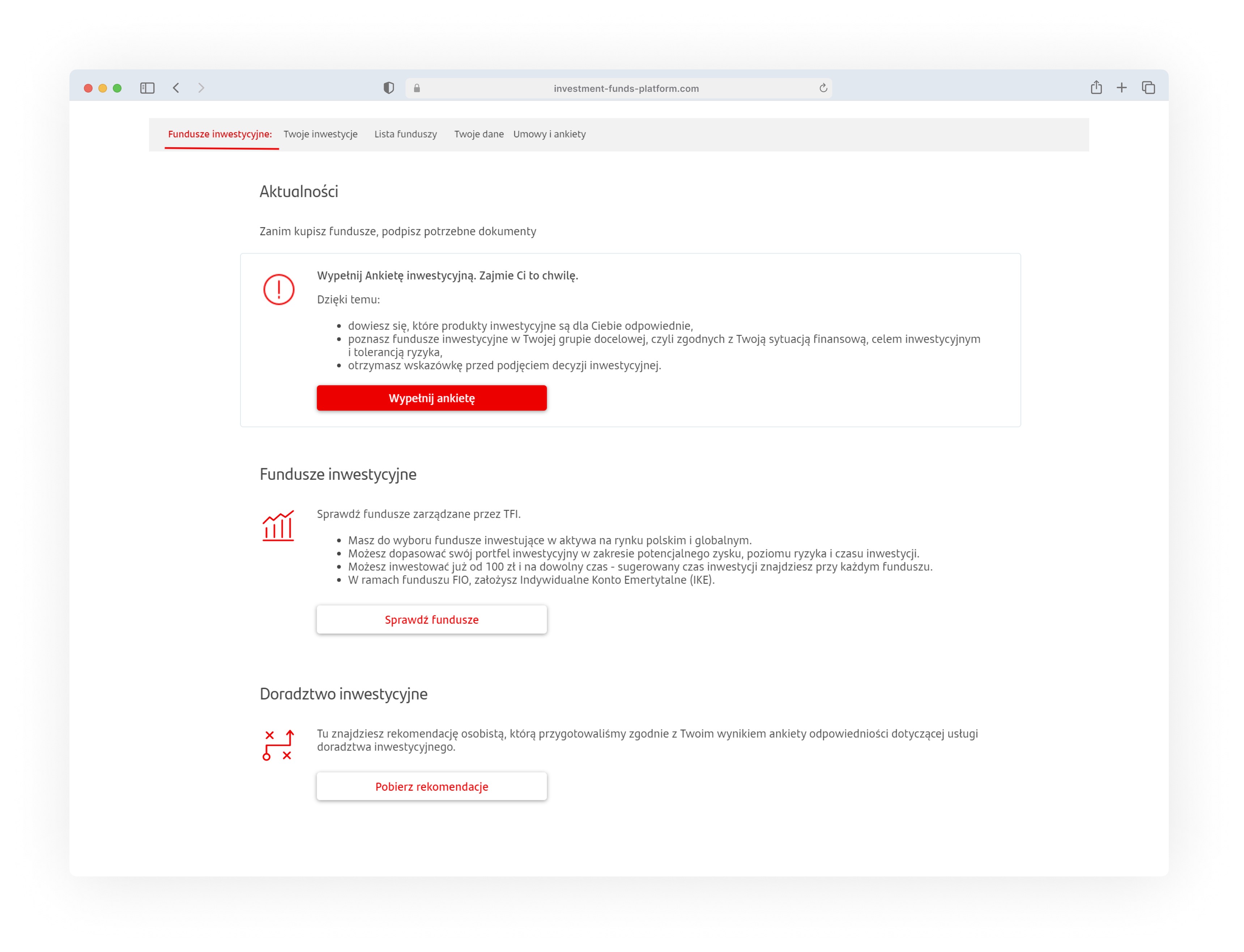Open Umowy i ankiety
Viewport: 1244px width, 952px height.
[549, 134]
